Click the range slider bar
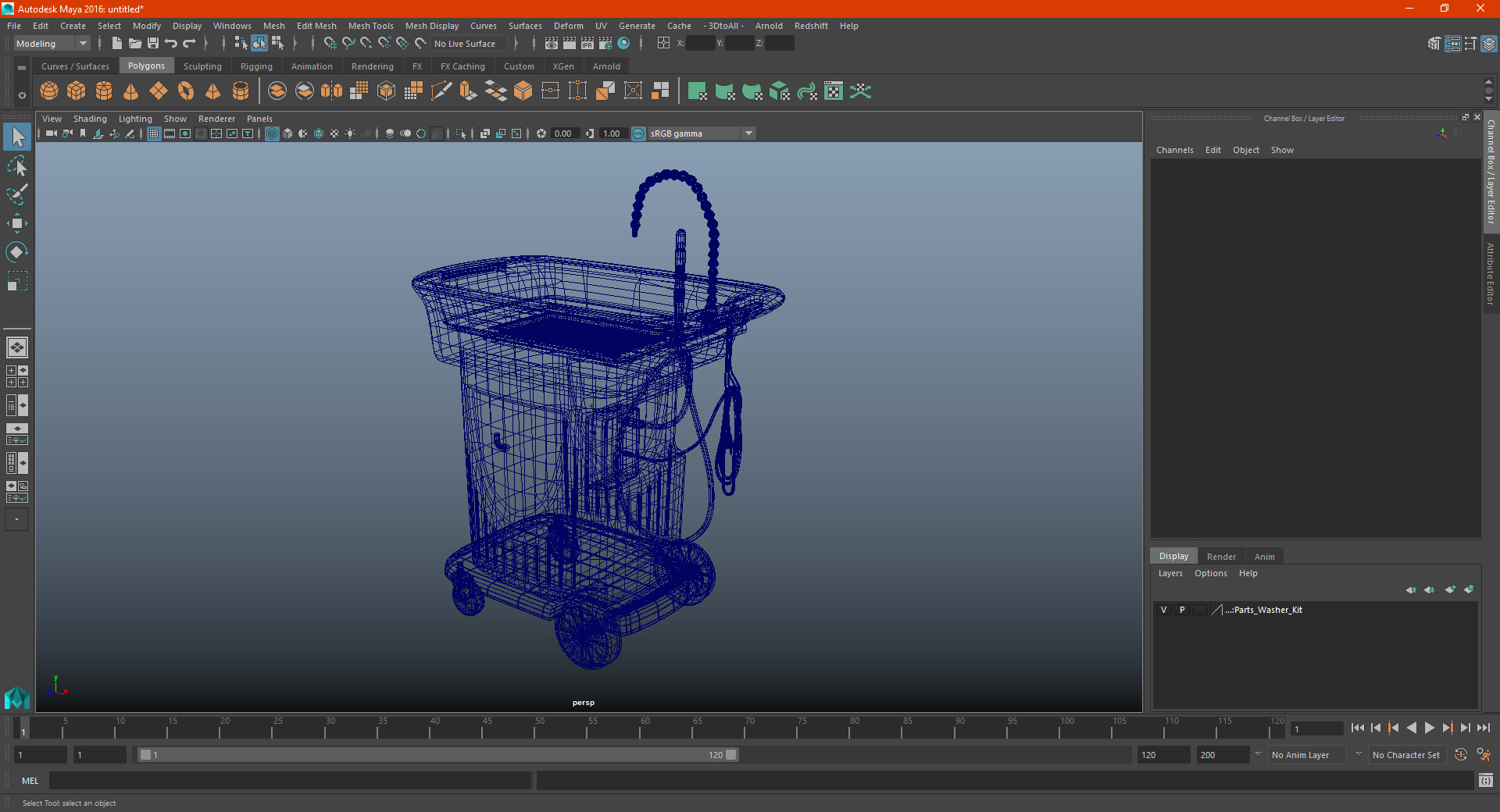The height and width of the screenshot is (812, 1500). point(437,755)
